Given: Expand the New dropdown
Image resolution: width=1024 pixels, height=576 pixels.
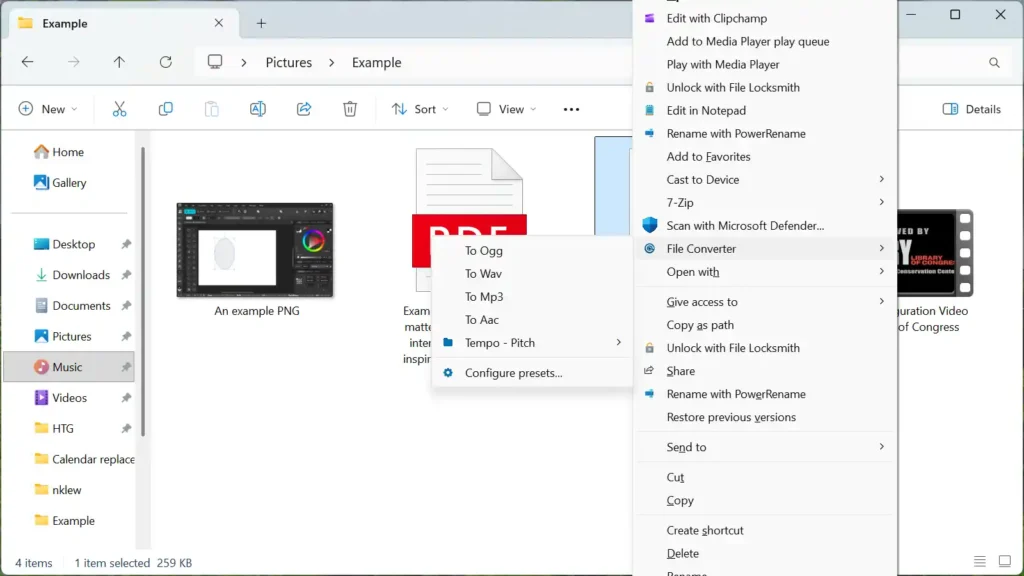Looking at the screenshot, I should (47, 109).
